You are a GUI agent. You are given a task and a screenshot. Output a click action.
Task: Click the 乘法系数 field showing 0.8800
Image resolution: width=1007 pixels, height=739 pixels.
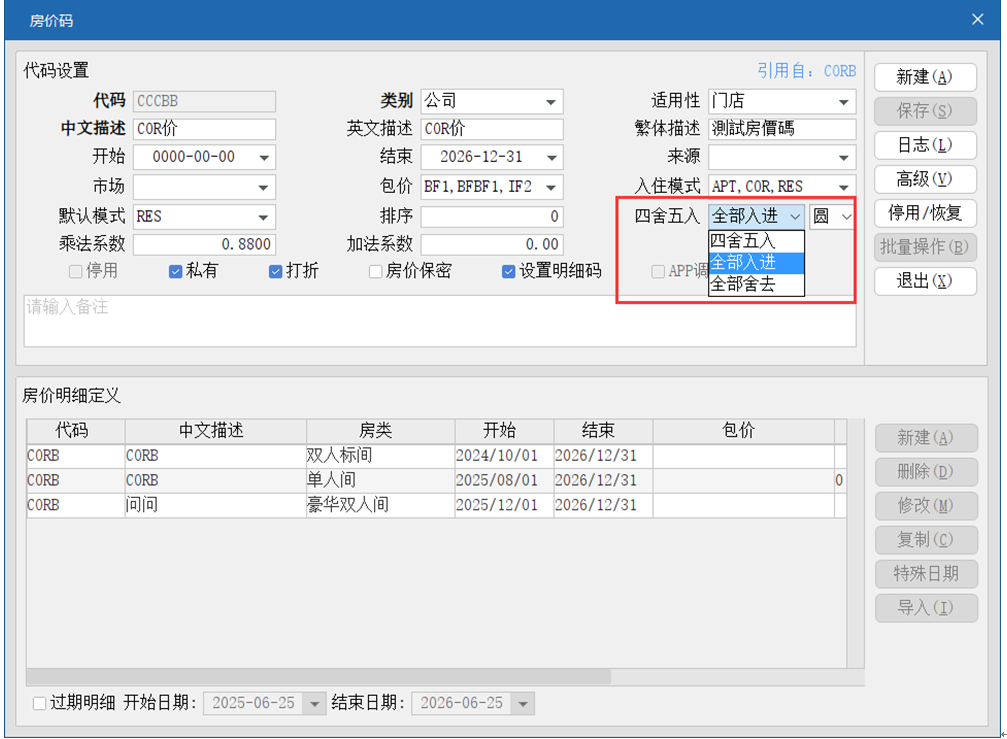(x=204, y=245)
